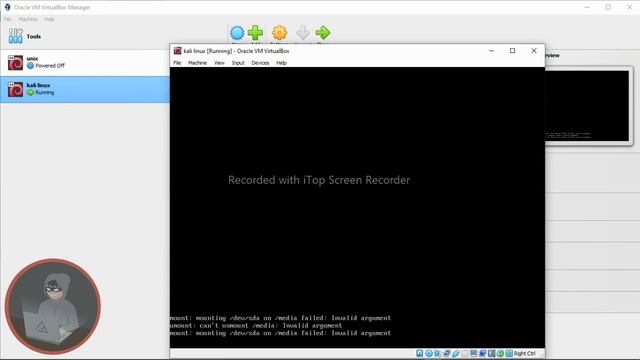640x360 pixels.
Task: Click the optical disc indicator in VM status bar
Action: [x=429, y=353]
